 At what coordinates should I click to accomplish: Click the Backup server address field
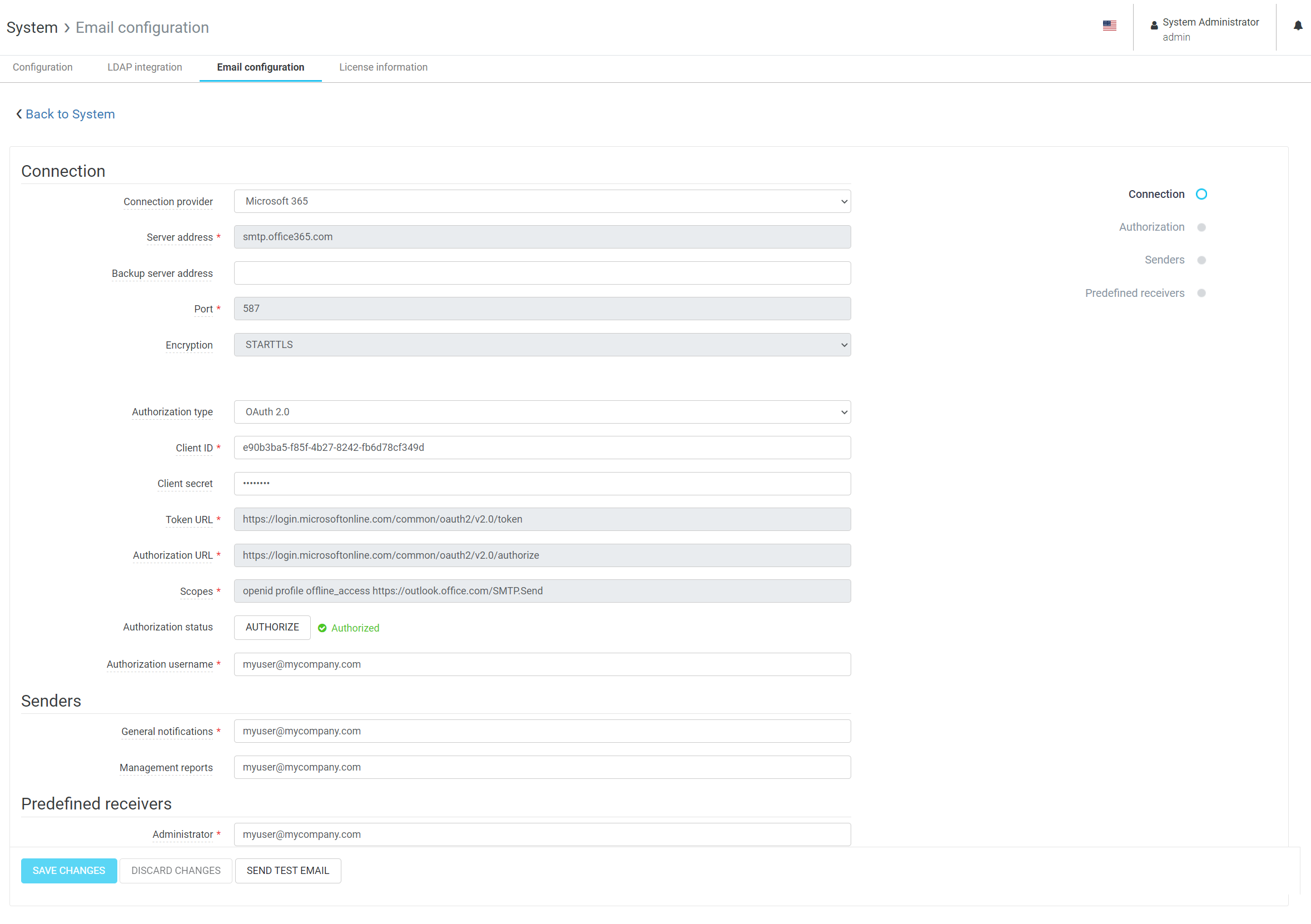[x=542, y=273]
